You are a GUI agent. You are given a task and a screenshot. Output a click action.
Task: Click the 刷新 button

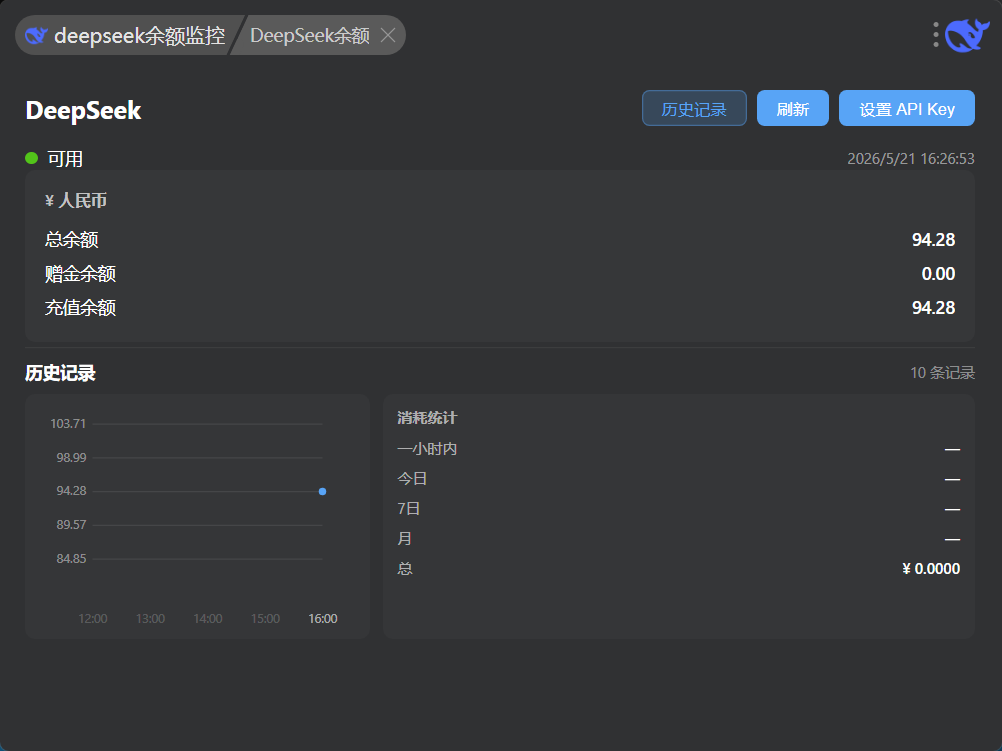tap(792, 109)
